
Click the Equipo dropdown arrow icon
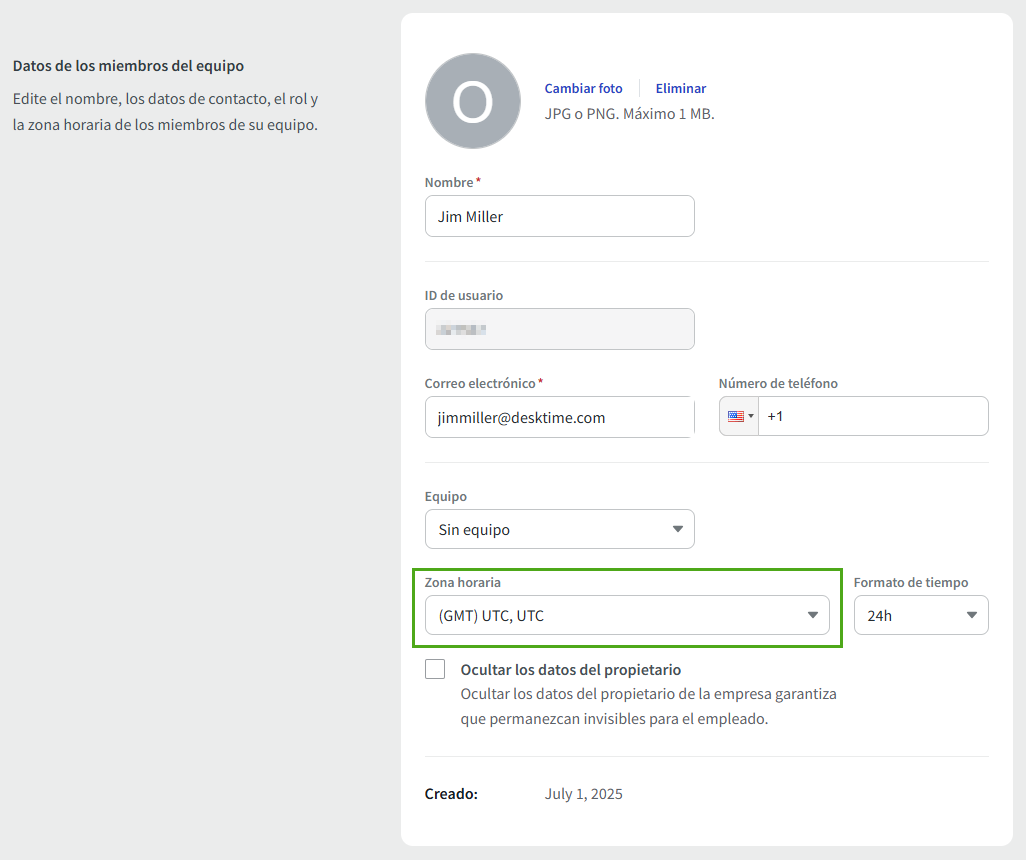(x=677, y=529)
